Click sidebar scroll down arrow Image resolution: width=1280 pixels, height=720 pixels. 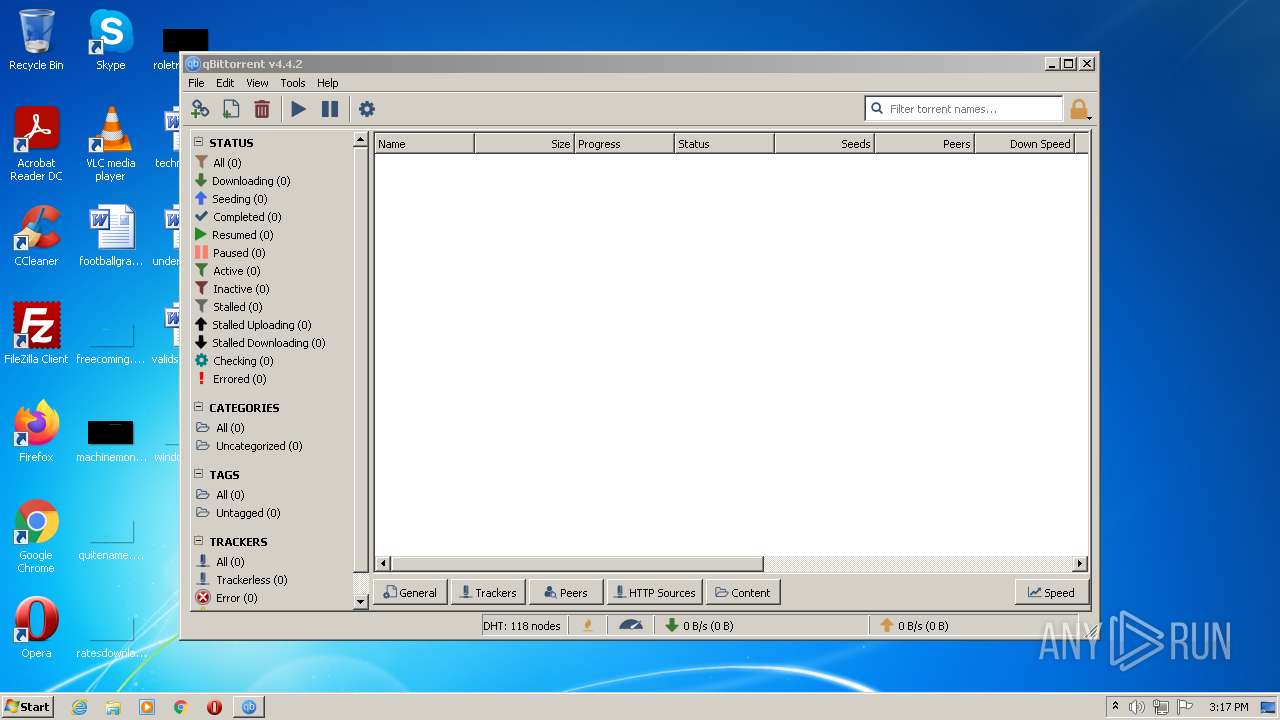point(361,602)
